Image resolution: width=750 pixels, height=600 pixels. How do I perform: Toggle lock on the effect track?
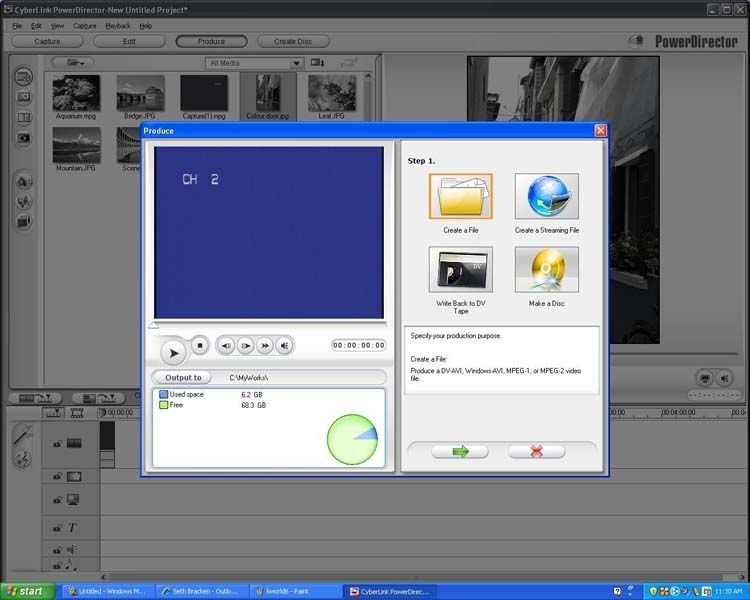point(57,477)
